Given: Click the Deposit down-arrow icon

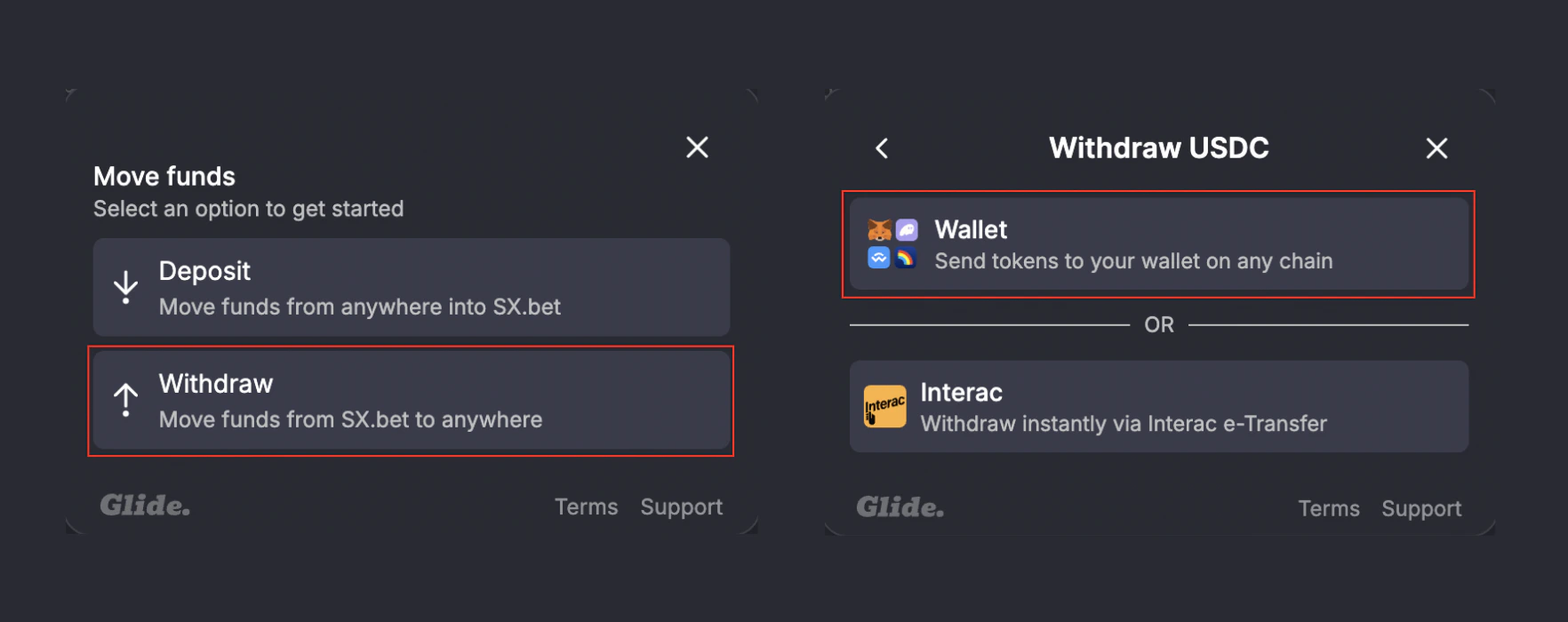Looking at the screenshot, I should (x=126, y=287).
